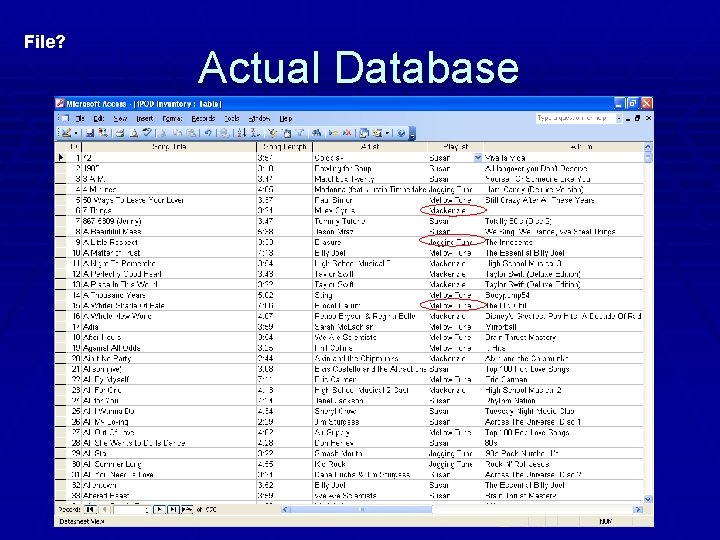Go to next record navigation button
This screenshot has width=720, height=540.
[159, 509]
